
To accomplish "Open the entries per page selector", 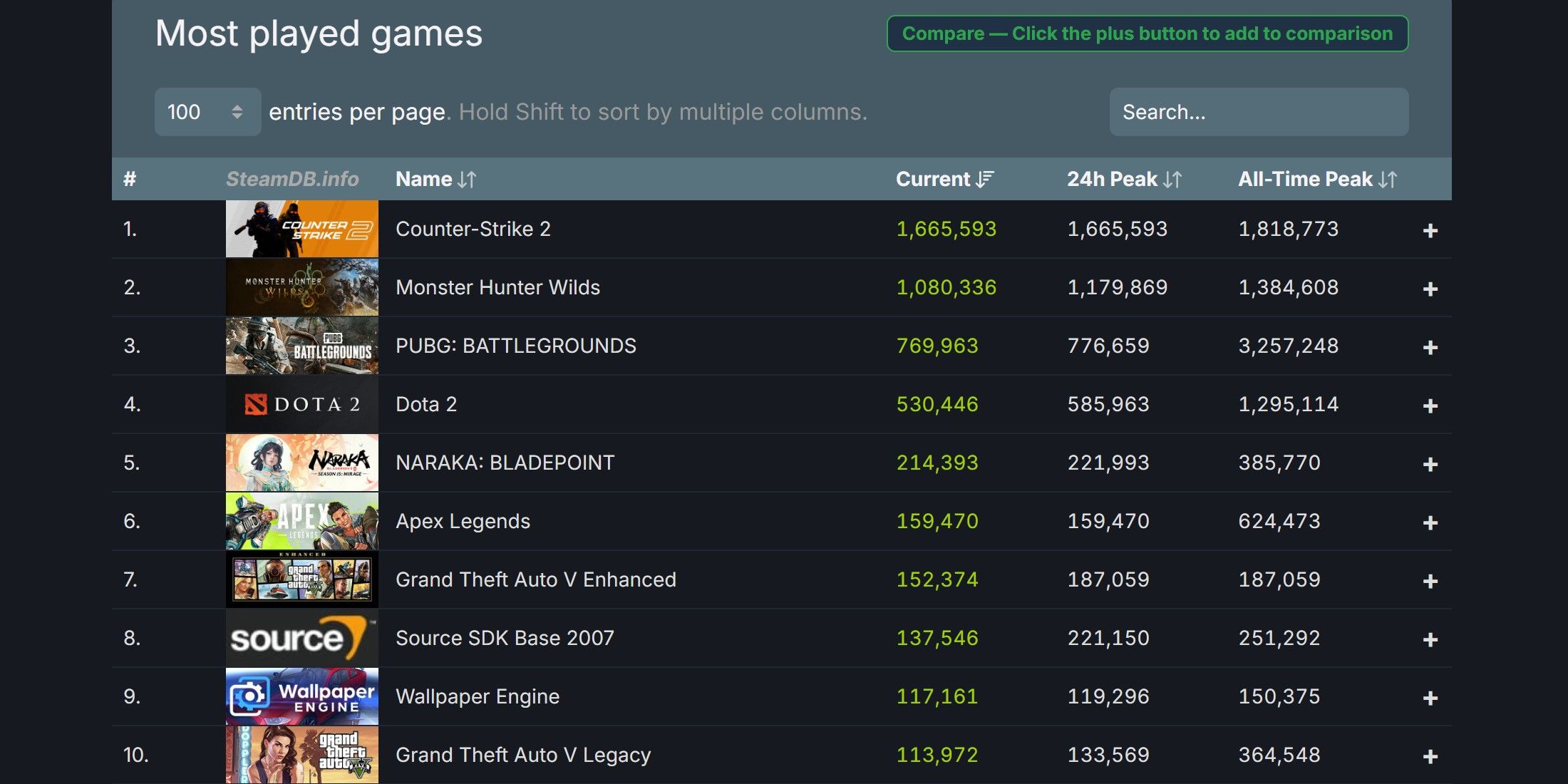I will coord(207,112).
